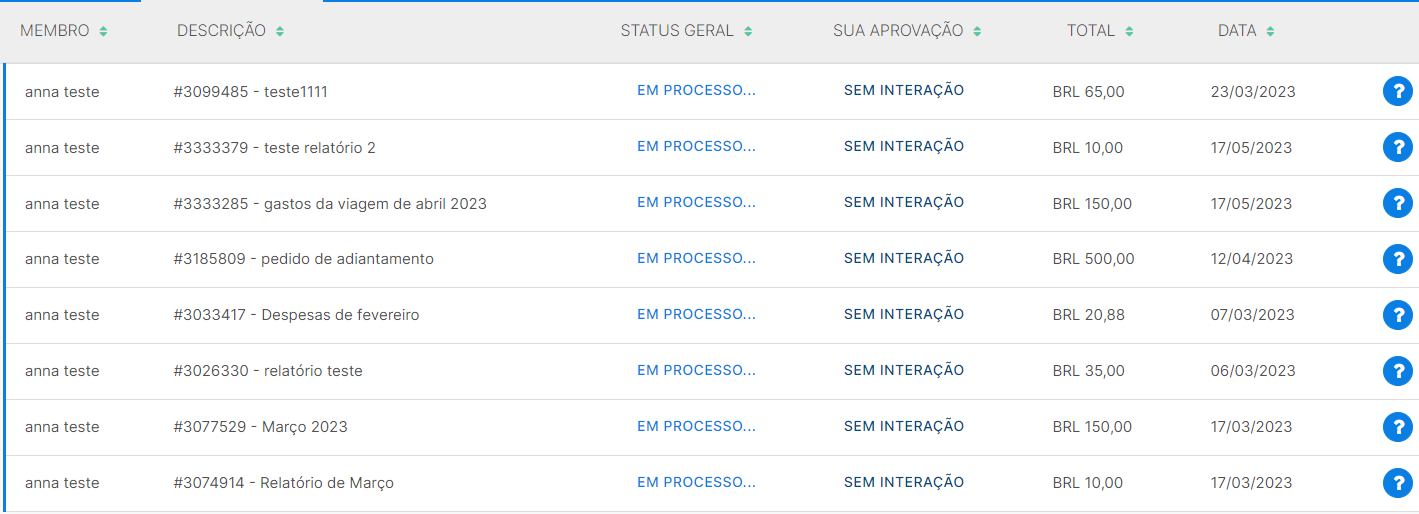Sort table by MEMBRO column arrows

point(103,31)
